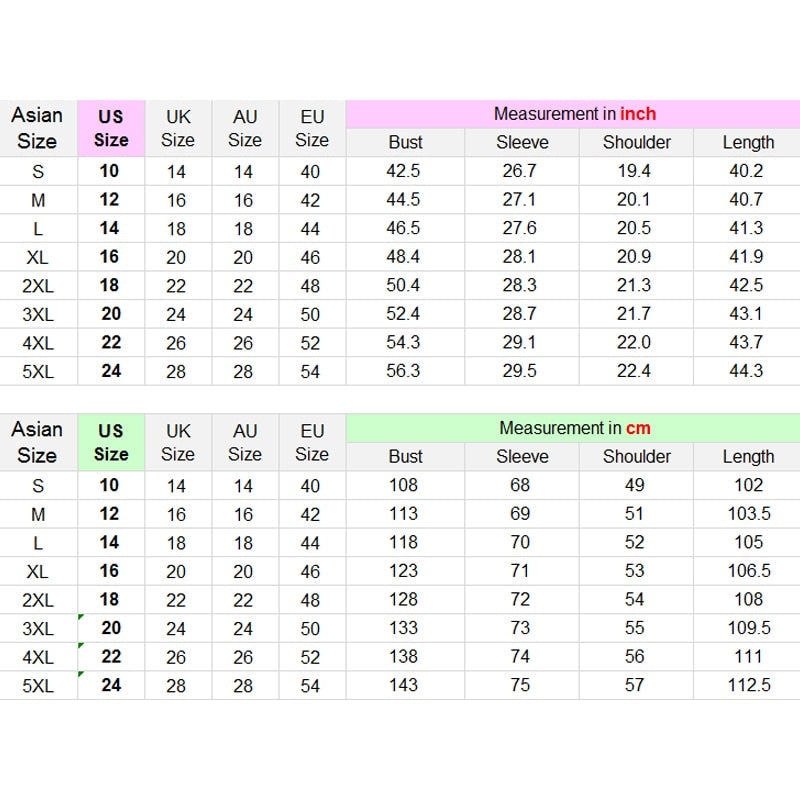Click the 106.5 length cell

tap(748, 571)
